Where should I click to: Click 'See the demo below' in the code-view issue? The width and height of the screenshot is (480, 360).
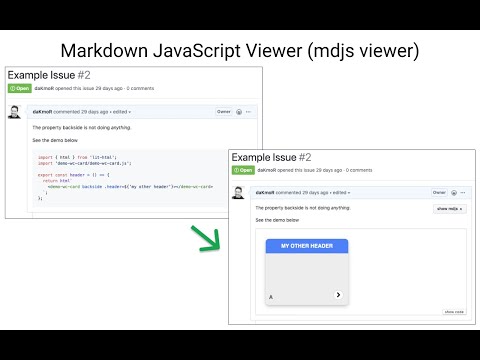click(55, 140)
